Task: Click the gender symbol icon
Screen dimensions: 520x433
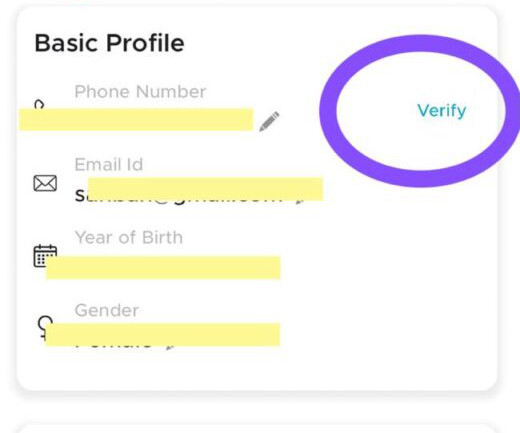Action: point(44,327)
